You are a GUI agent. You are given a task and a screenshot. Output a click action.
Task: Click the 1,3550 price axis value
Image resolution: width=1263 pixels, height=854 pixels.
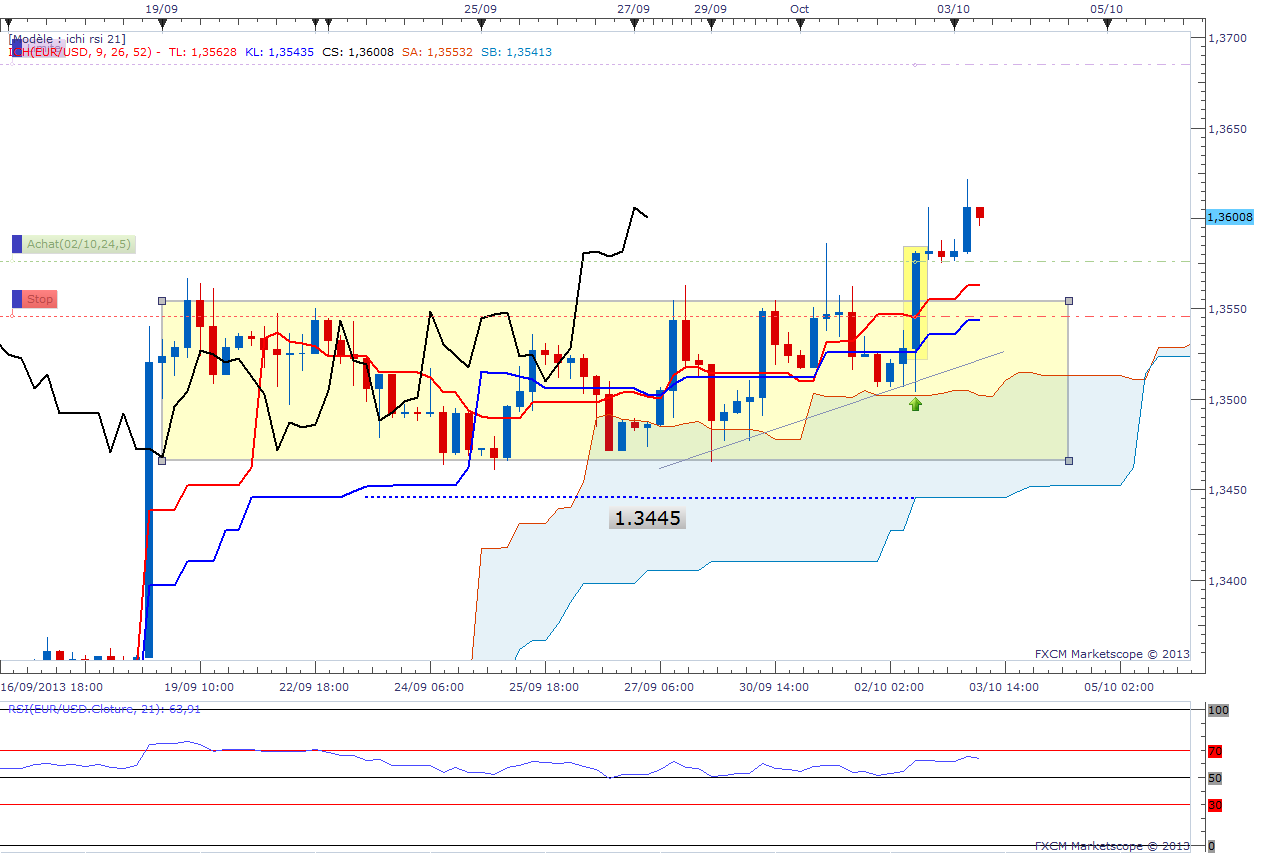[x=1227, y=309]
